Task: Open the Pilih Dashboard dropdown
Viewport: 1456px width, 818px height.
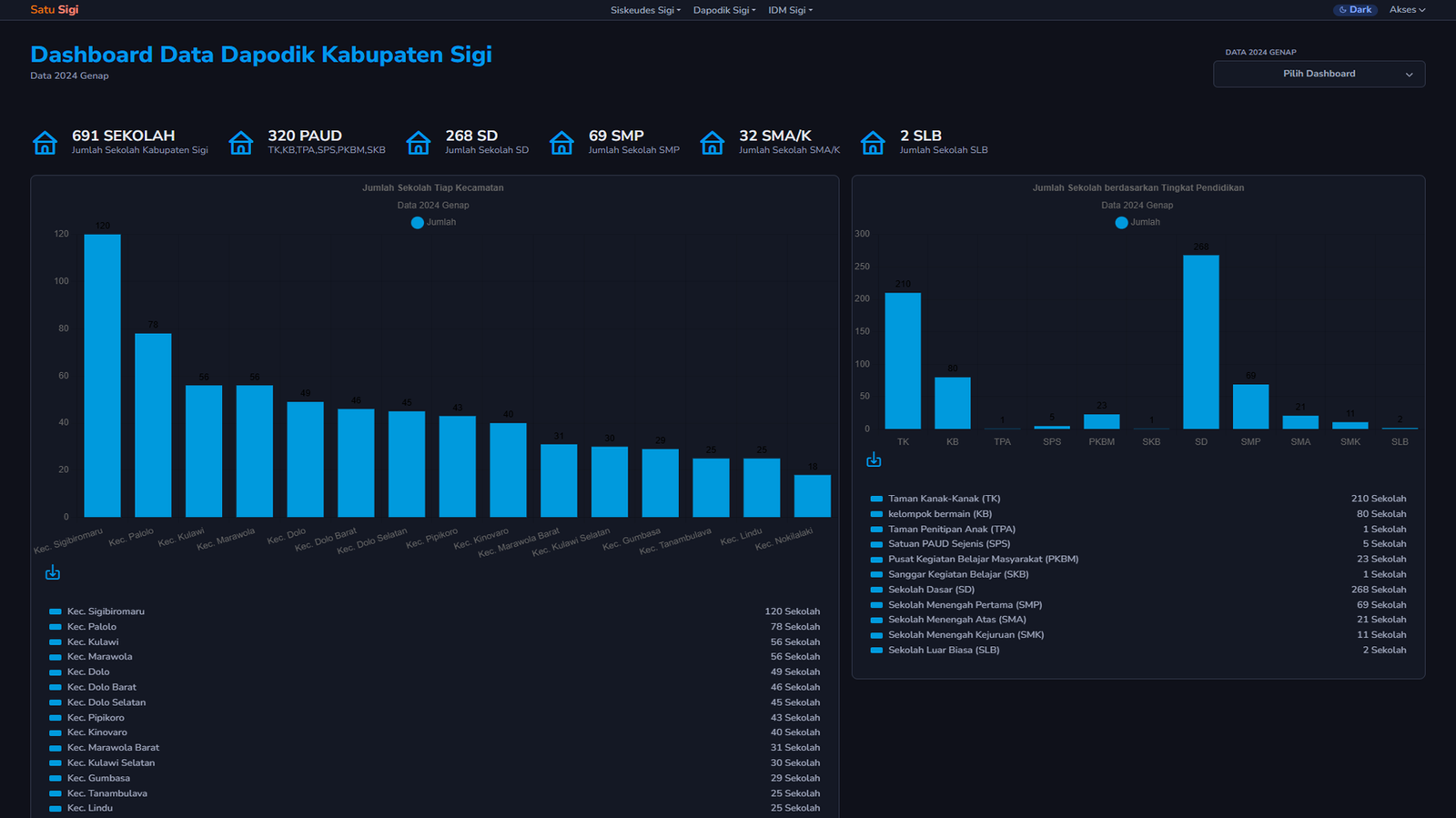Action: [x=1319, y=74]
